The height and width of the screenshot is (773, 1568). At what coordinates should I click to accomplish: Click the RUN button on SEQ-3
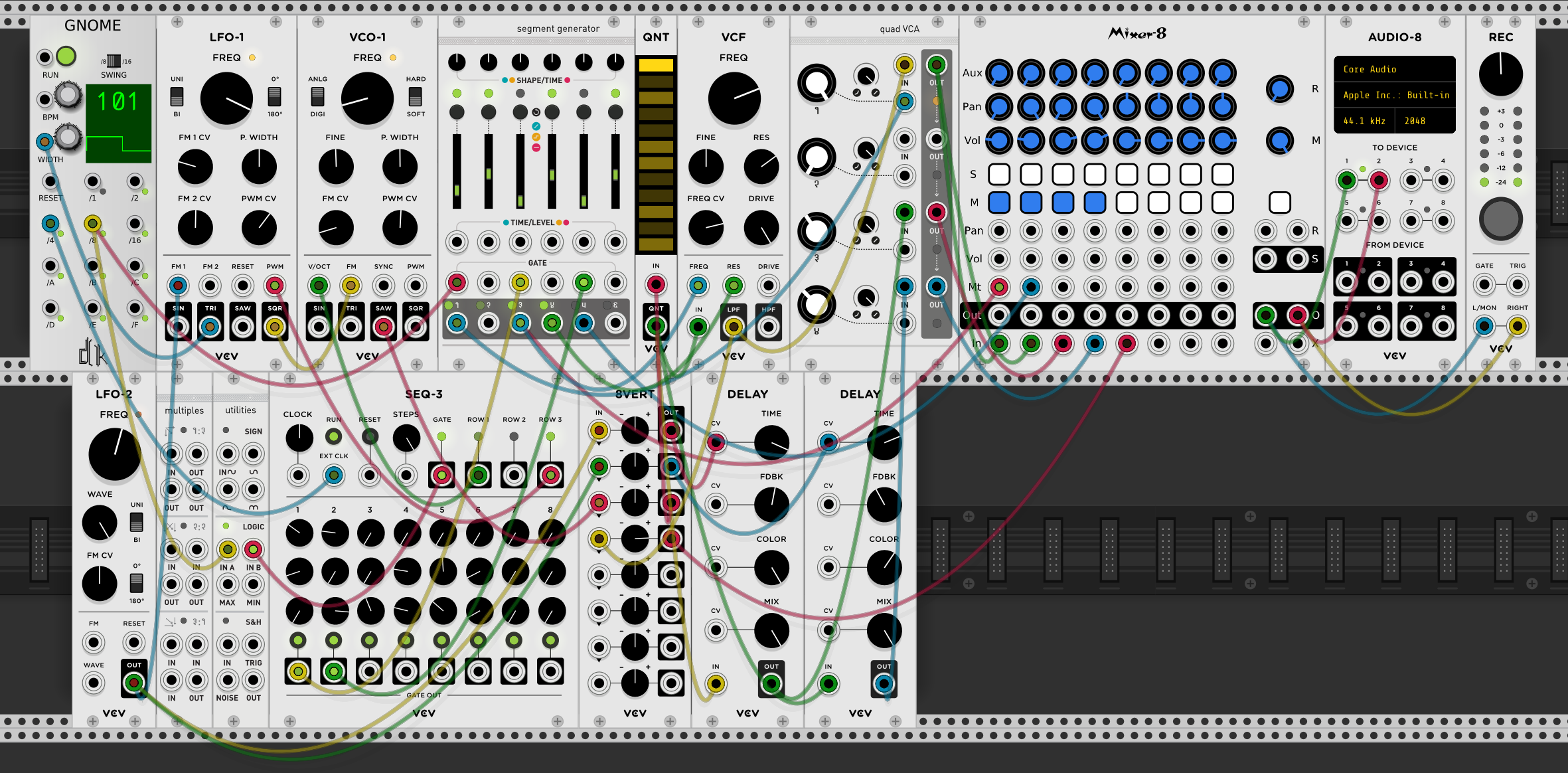pyautogui.click(x=334, y=436)
